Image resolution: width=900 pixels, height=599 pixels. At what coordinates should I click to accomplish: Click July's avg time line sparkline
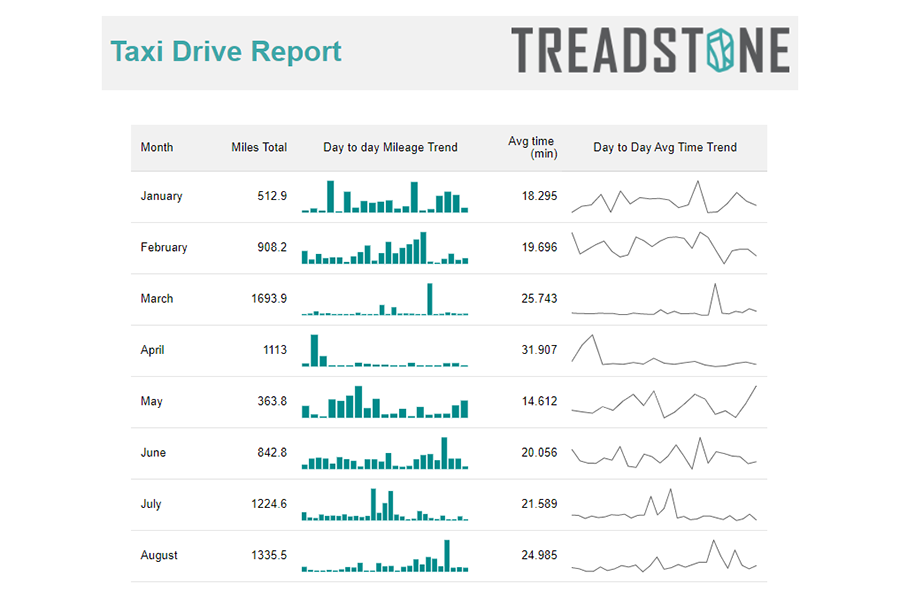(664, 504)
